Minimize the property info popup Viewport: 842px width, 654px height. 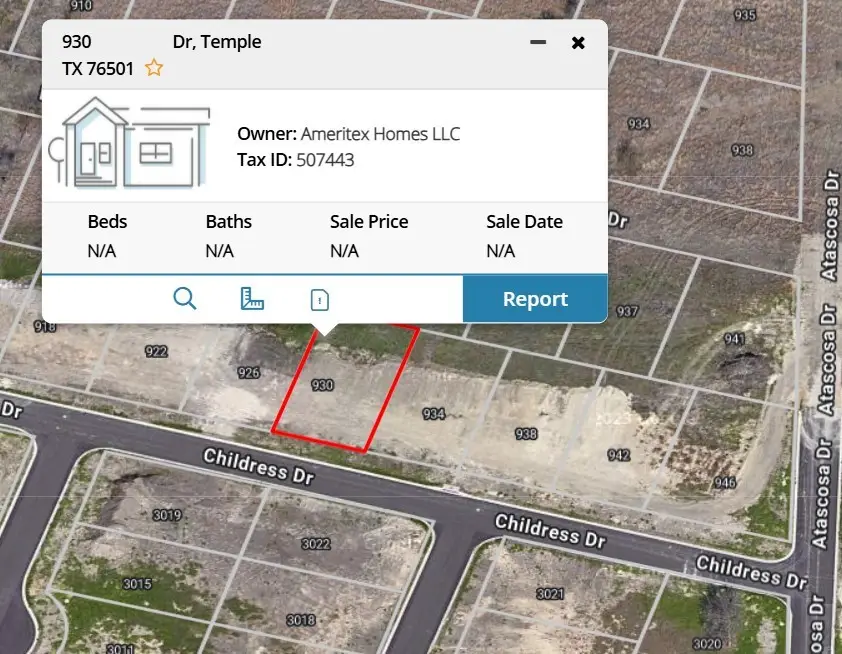538,42
